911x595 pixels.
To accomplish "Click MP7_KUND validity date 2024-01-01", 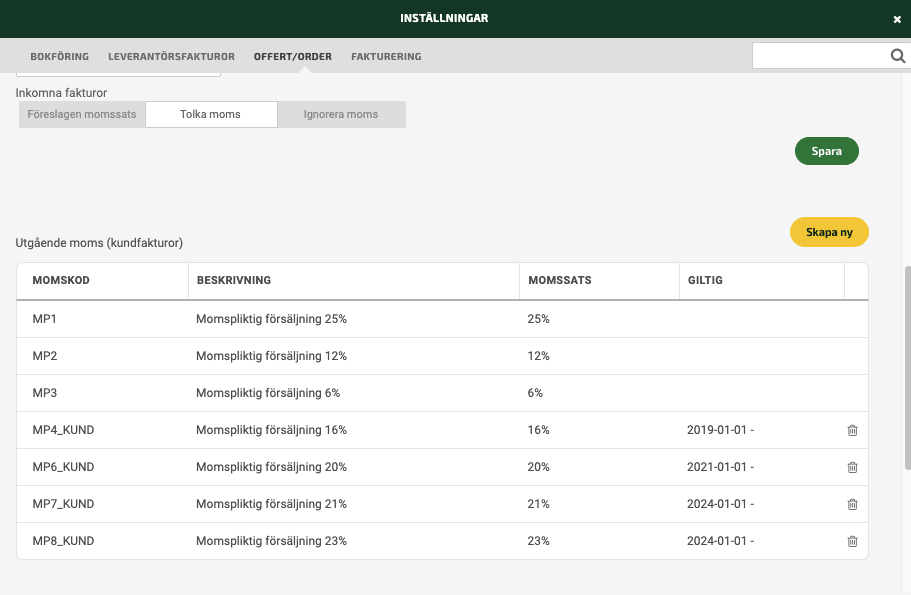I will click(x=720, y=504).
